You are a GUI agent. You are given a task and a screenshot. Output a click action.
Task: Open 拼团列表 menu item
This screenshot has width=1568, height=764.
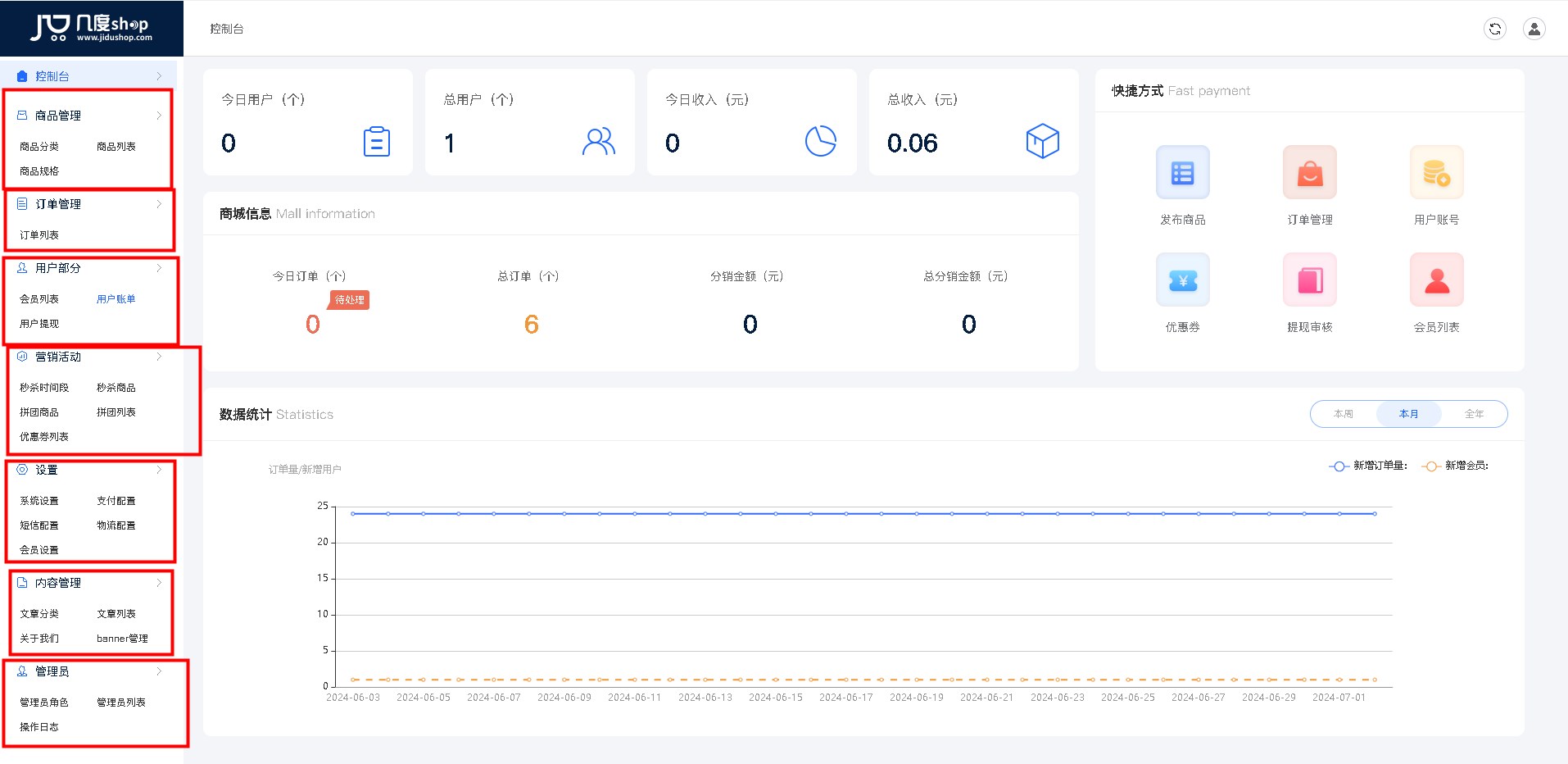(116, 412)
